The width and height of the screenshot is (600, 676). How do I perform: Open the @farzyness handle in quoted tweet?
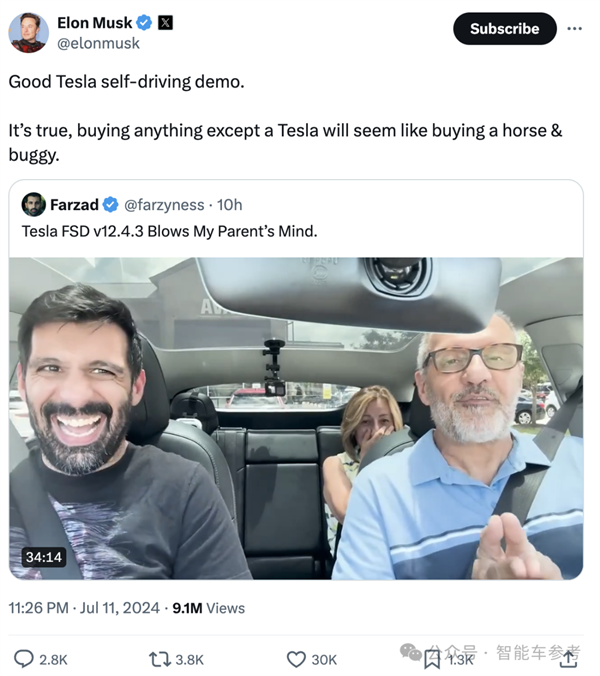pyautogui.click(x=167, y=205)
